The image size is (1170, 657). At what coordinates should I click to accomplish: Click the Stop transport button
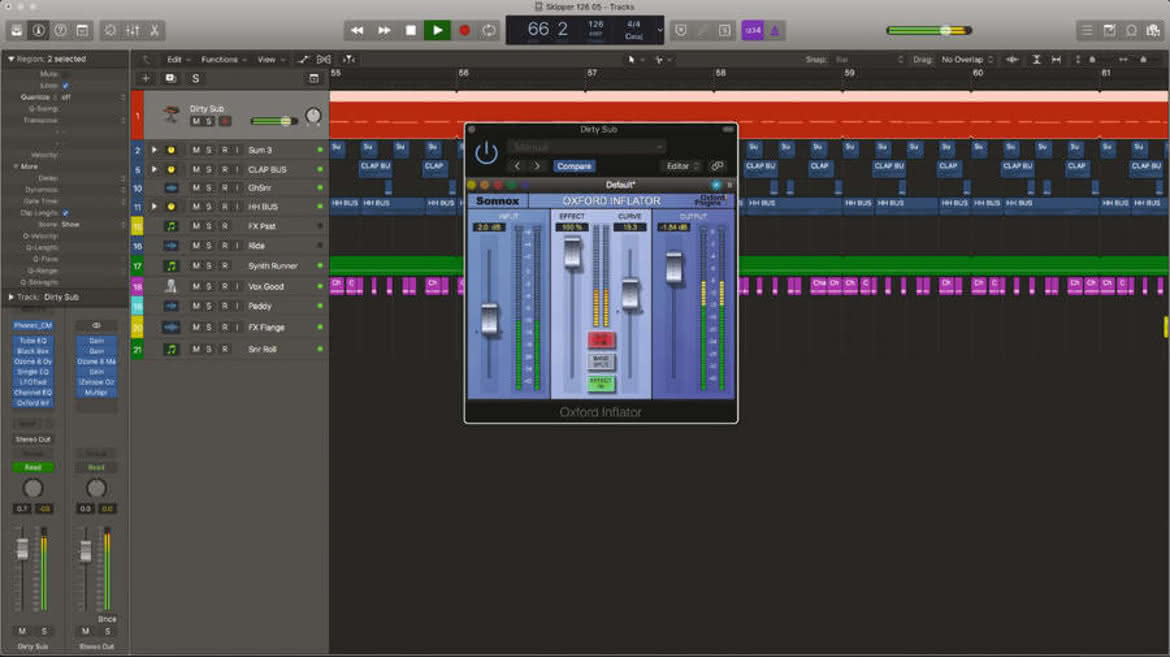pos(410,31)
